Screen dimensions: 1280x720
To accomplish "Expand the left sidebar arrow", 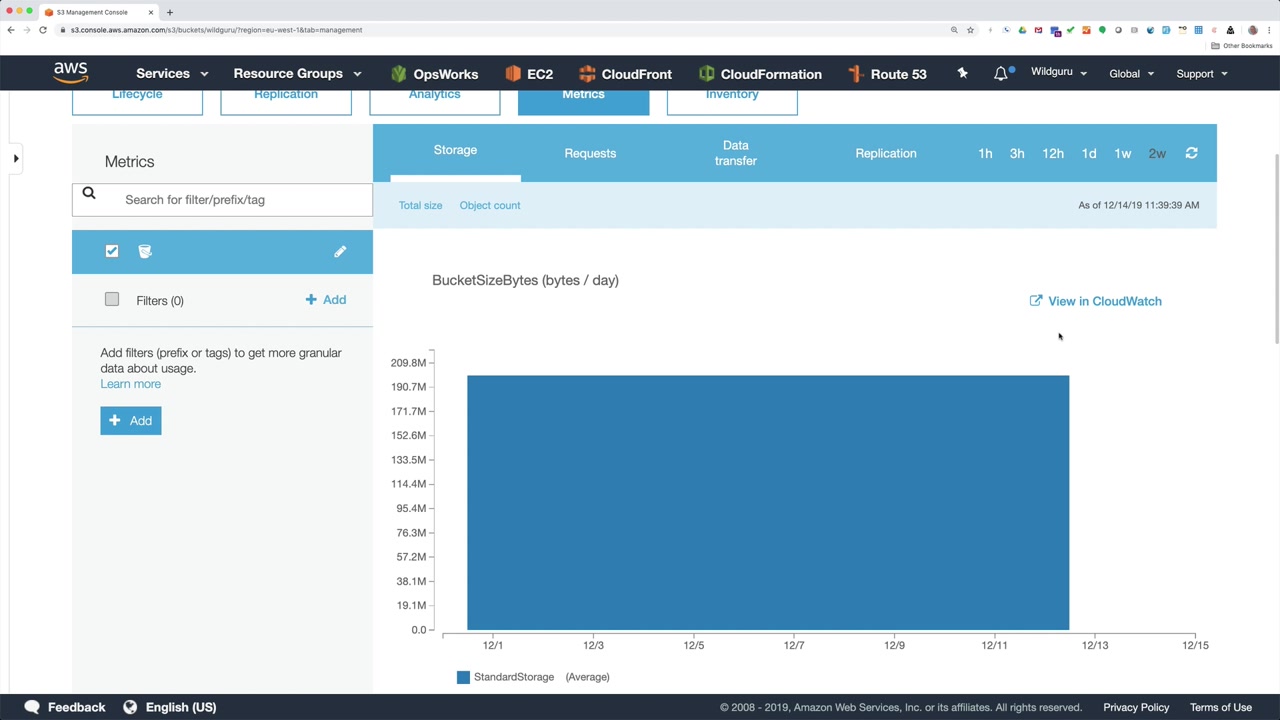I will click(16, 158).
